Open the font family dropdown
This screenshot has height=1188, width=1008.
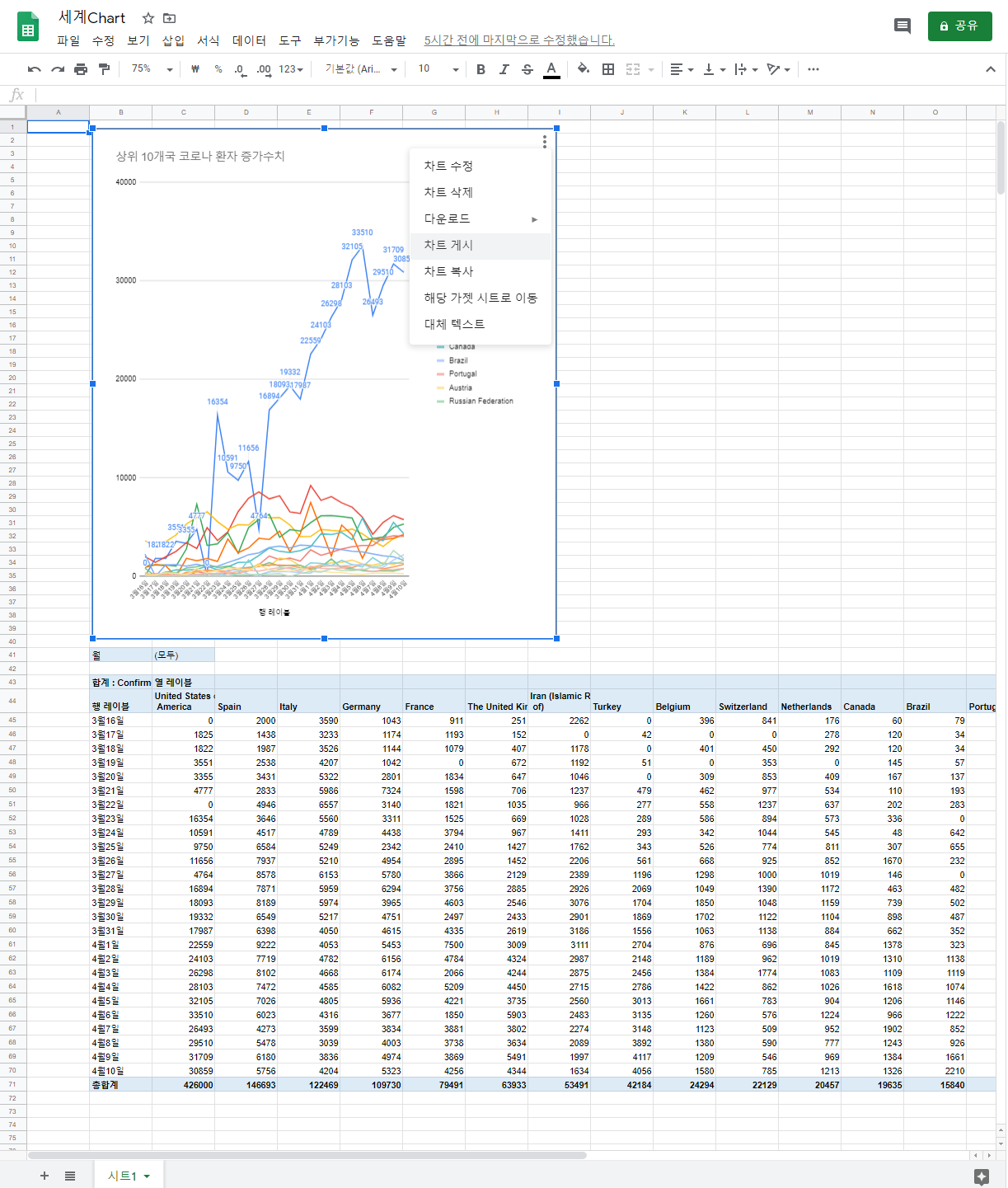tap(361, 69)
